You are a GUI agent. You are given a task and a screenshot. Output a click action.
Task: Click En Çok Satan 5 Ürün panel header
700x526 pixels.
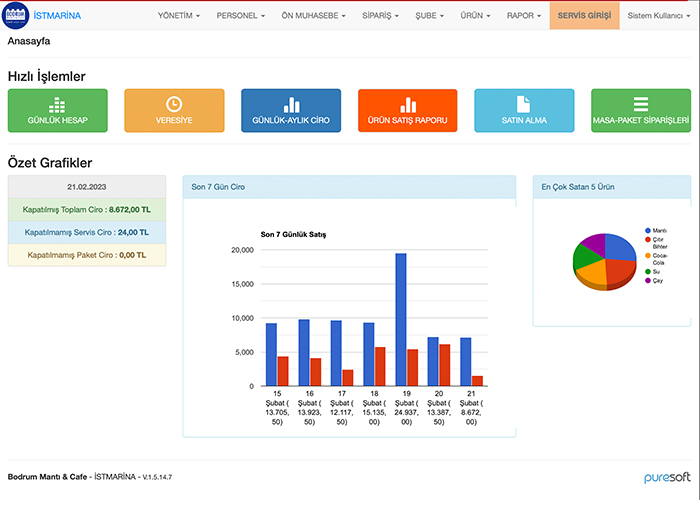coord(612,187)
